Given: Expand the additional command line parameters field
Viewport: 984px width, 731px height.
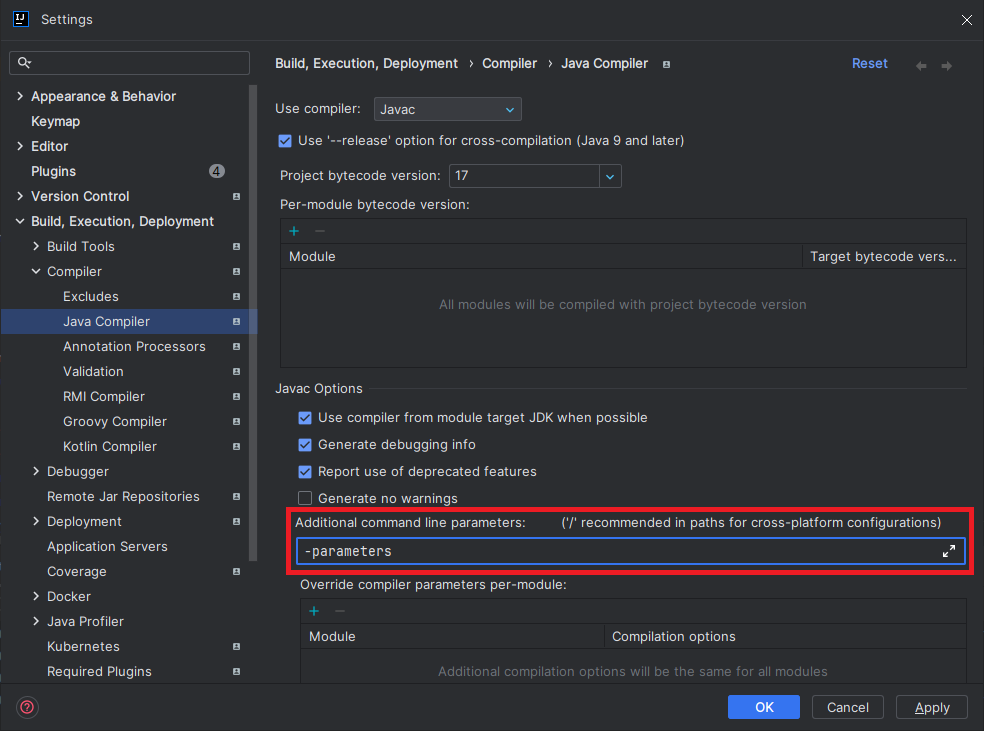Looking at the screenshot, I should 949,551.
